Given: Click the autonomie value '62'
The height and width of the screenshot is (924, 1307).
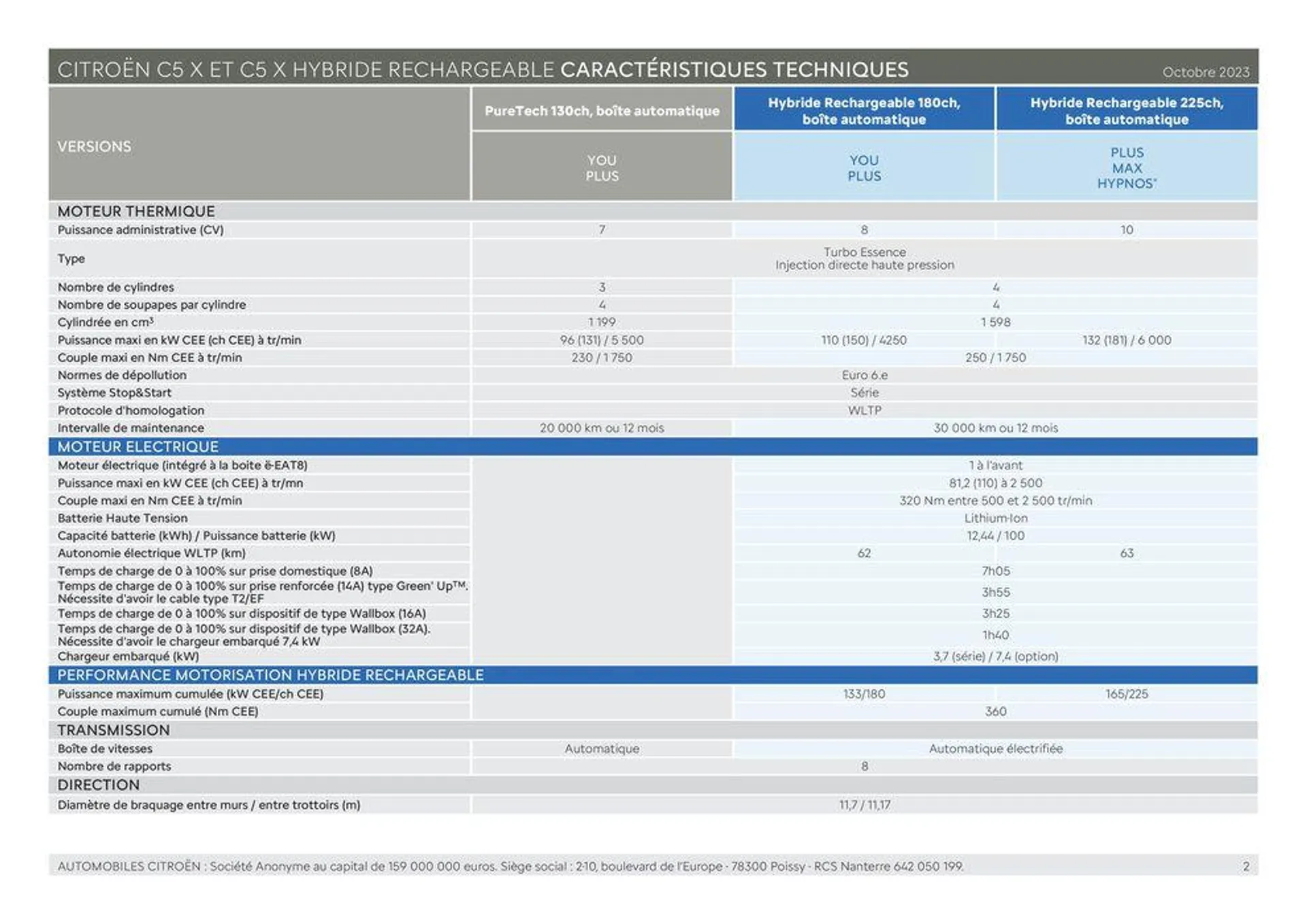Looking at the screenshot, I should coord(864,553).
